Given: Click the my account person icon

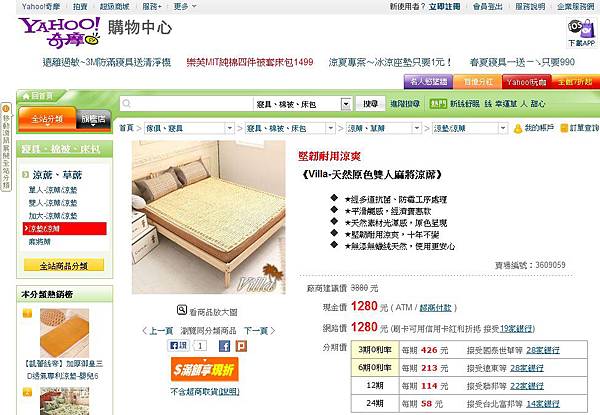Looking at the screenshot, I should coord(518,129).
